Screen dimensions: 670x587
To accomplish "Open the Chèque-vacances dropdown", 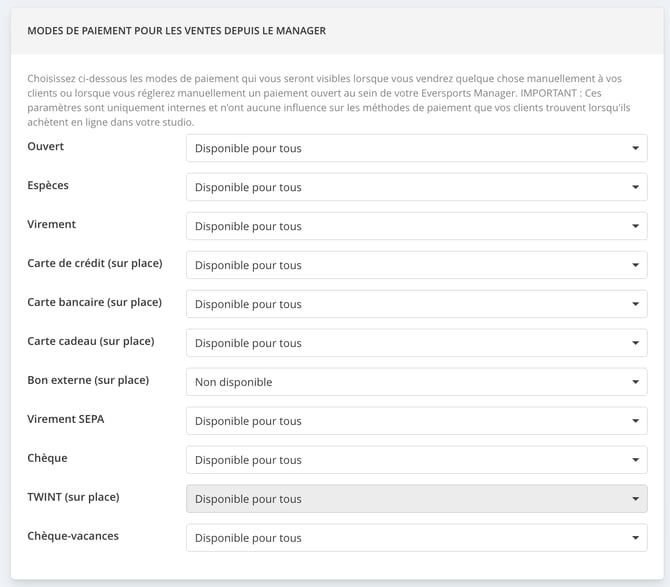I will 417,537.
